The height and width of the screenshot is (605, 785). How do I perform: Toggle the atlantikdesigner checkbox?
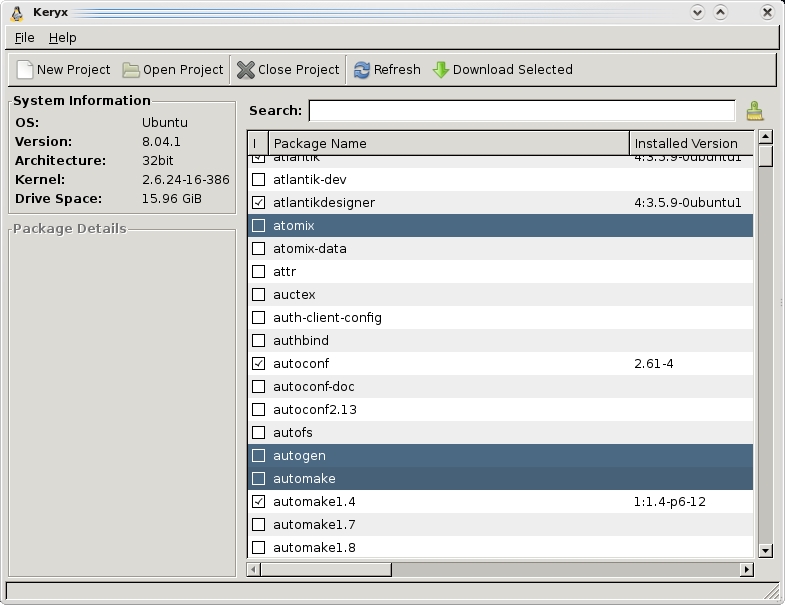point(259,203)
